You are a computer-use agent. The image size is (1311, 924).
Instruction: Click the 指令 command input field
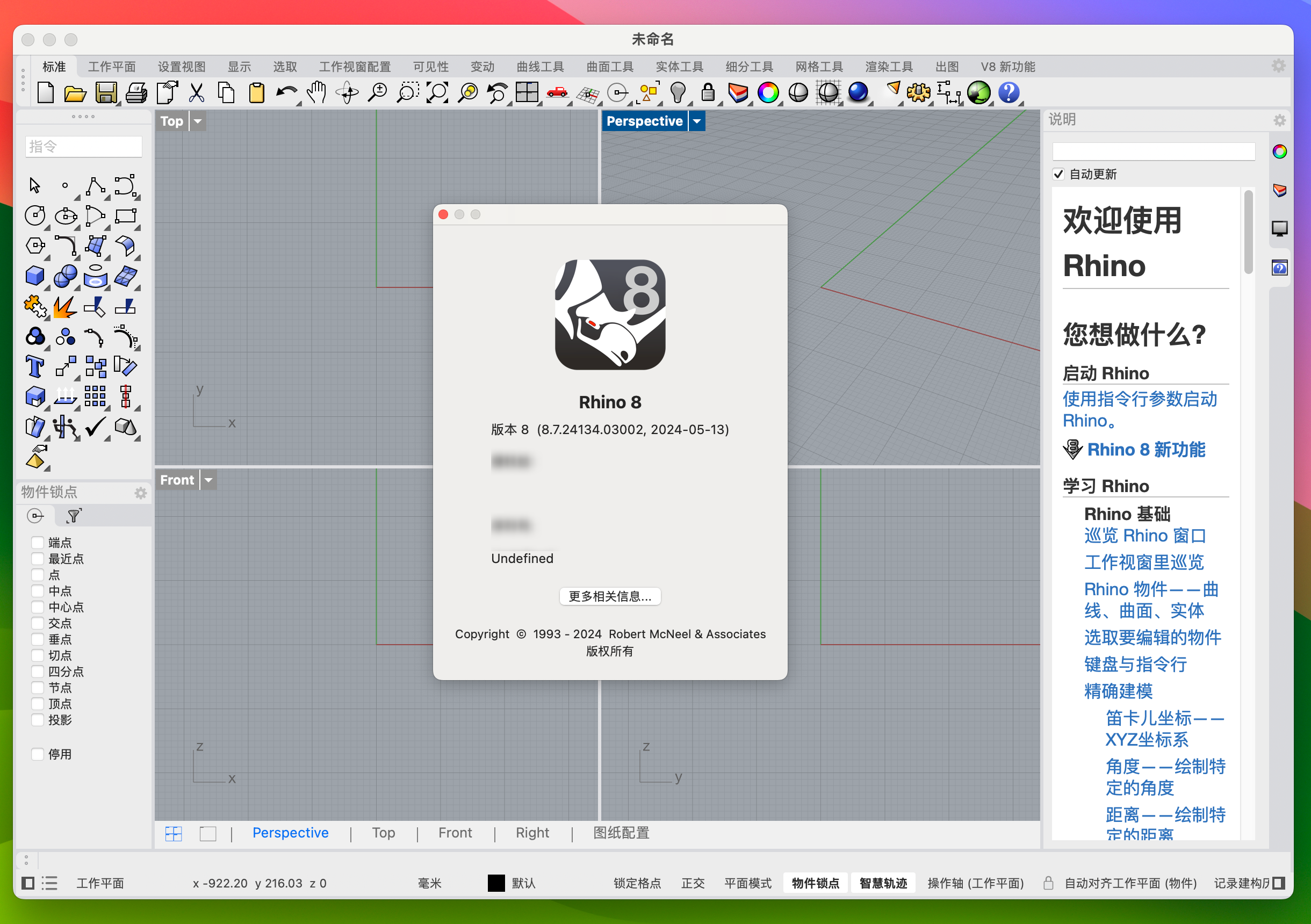click(83, 146)
